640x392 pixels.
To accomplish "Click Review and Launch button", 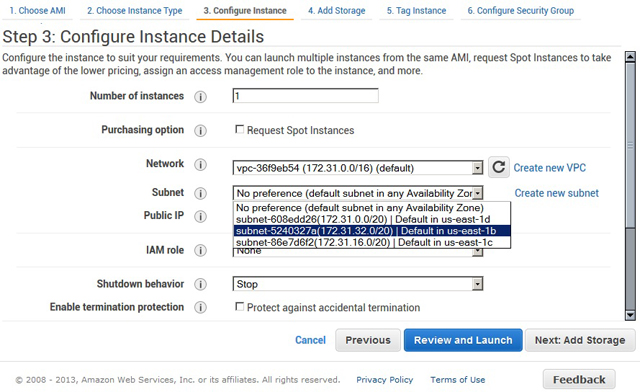I will pyautogui.click(x=463, y=340).
